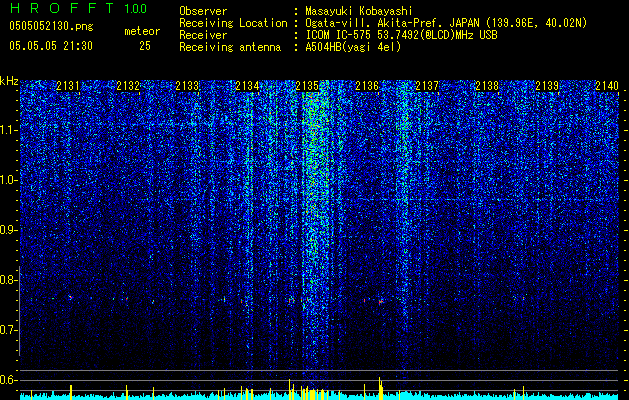Viewport: 629px width, 400px height.
Task: Click the 0.7 kHz frequency label
Action: pyautogui.click(x=9, y=330)
